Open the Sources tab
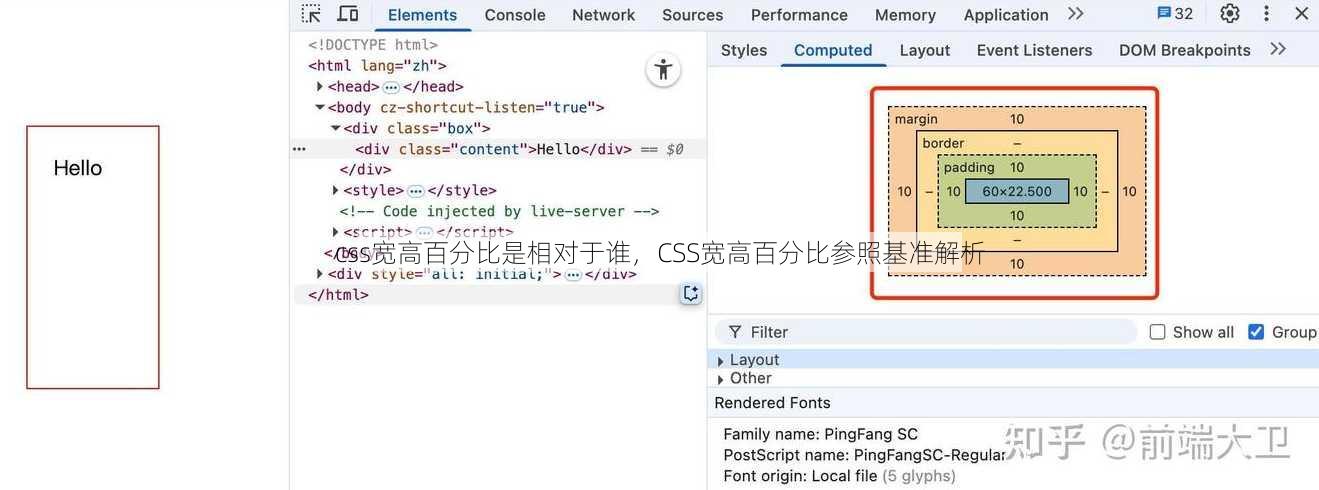Viewport: 1319px width, 490px height. 692,15
